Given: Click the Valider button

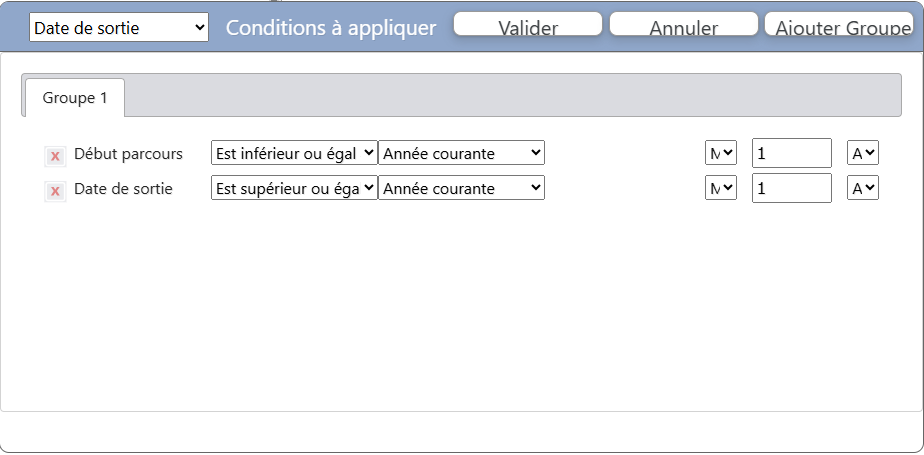Looking at the screenshot, I should [528, 25].
